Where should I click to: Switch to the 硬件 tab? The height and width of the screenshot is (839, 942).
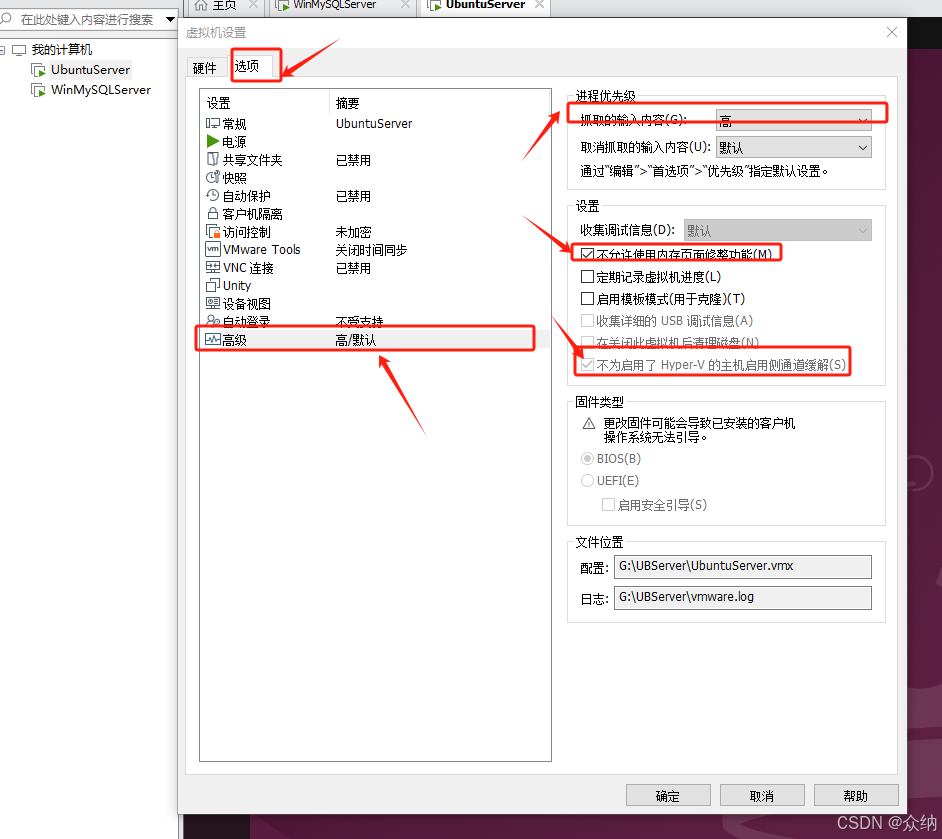pyautogui.click(x=205, y=68)
